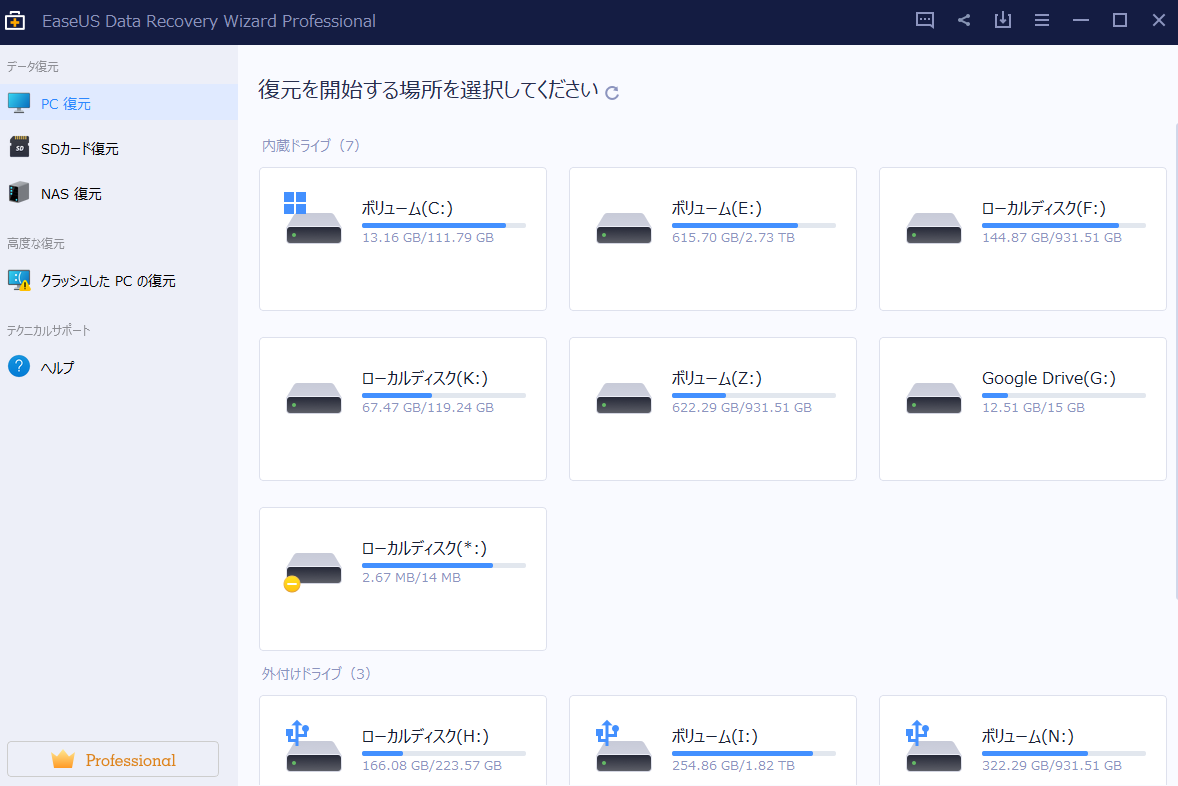The image size is (1178, 786).
Task: Click the EaseUS app logo icon
Action: (15, 21)
